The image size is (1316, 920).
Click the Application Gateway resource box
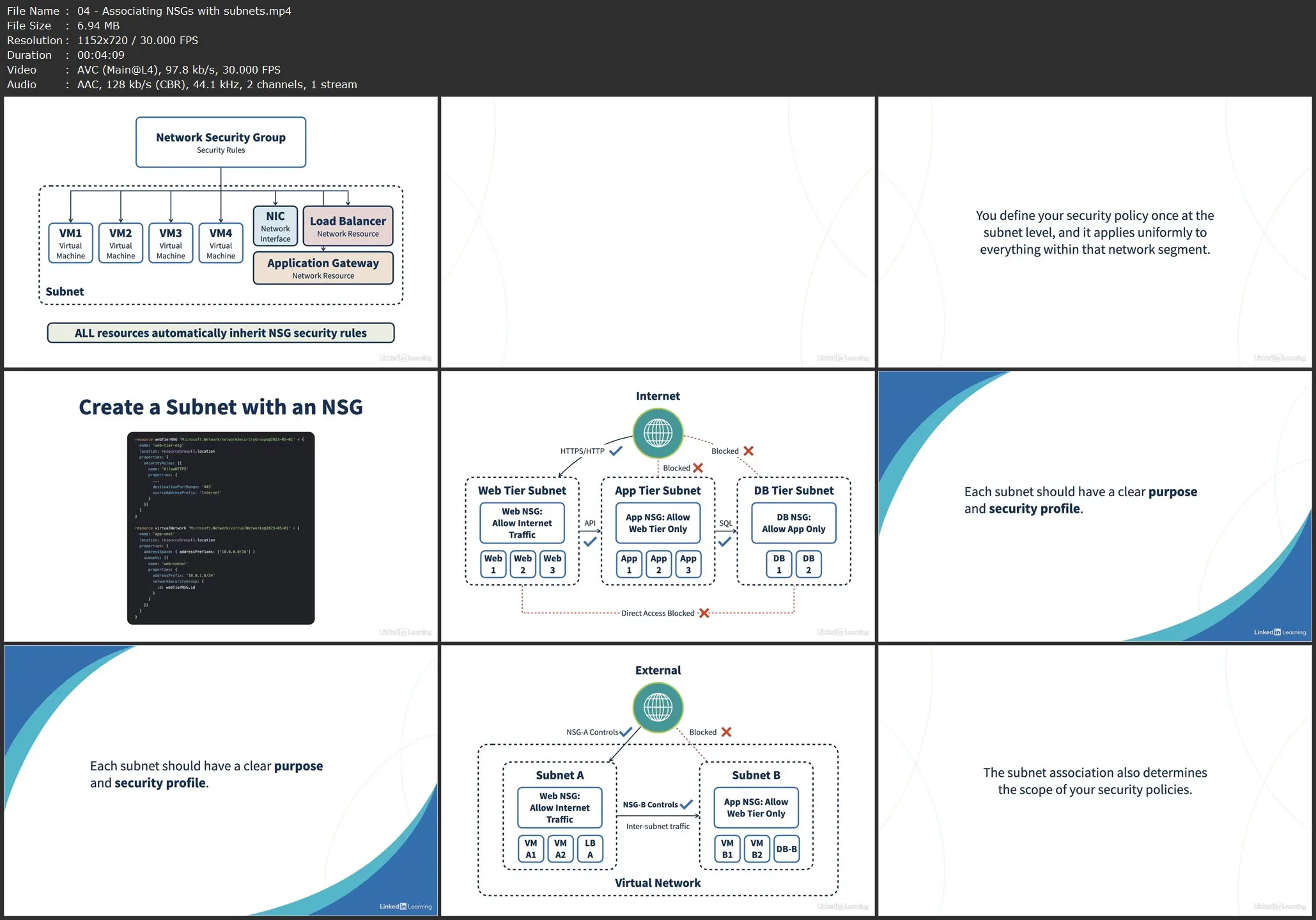[323, 268]
